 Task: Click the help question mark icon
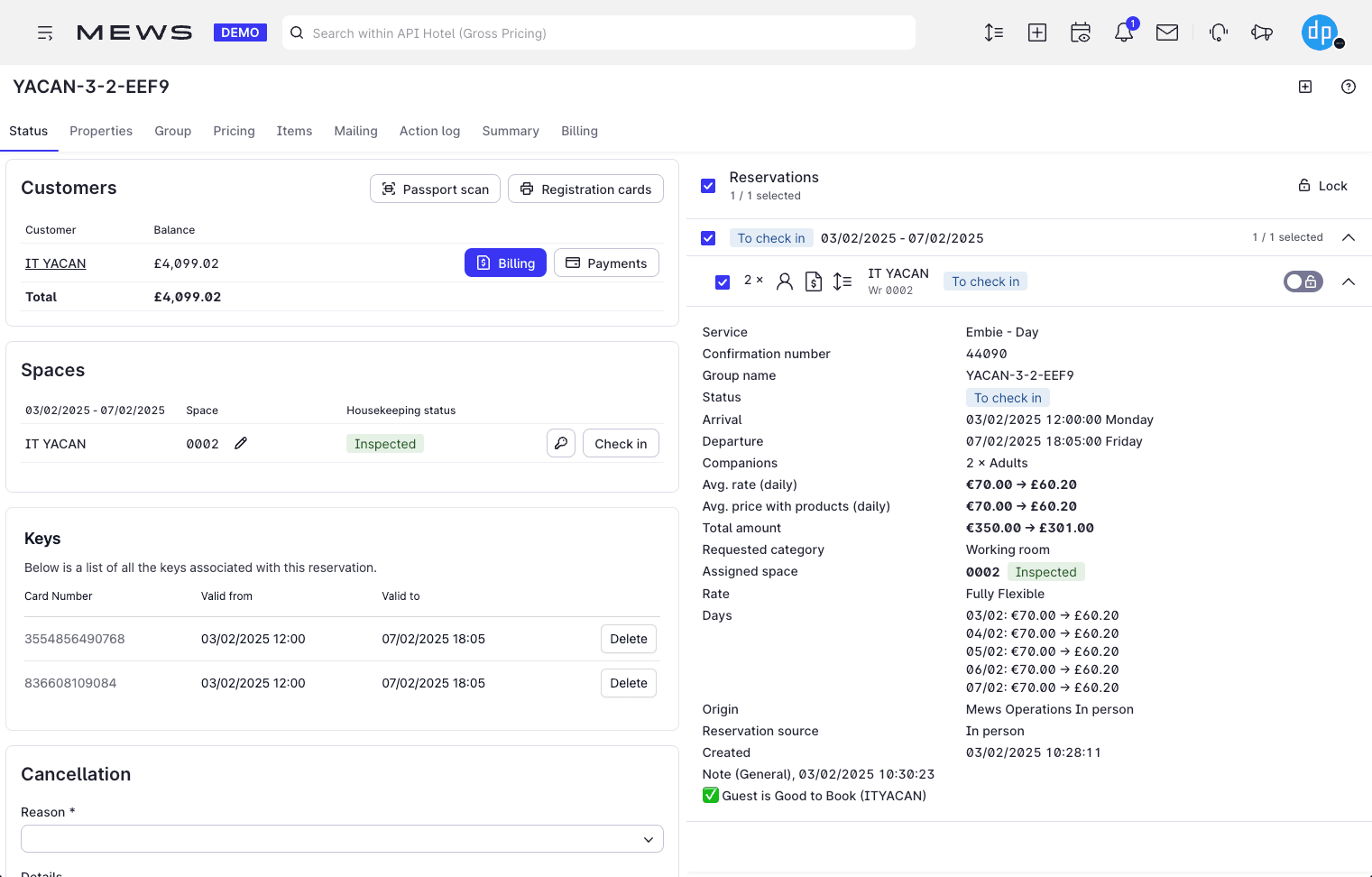coord(1348,87)
